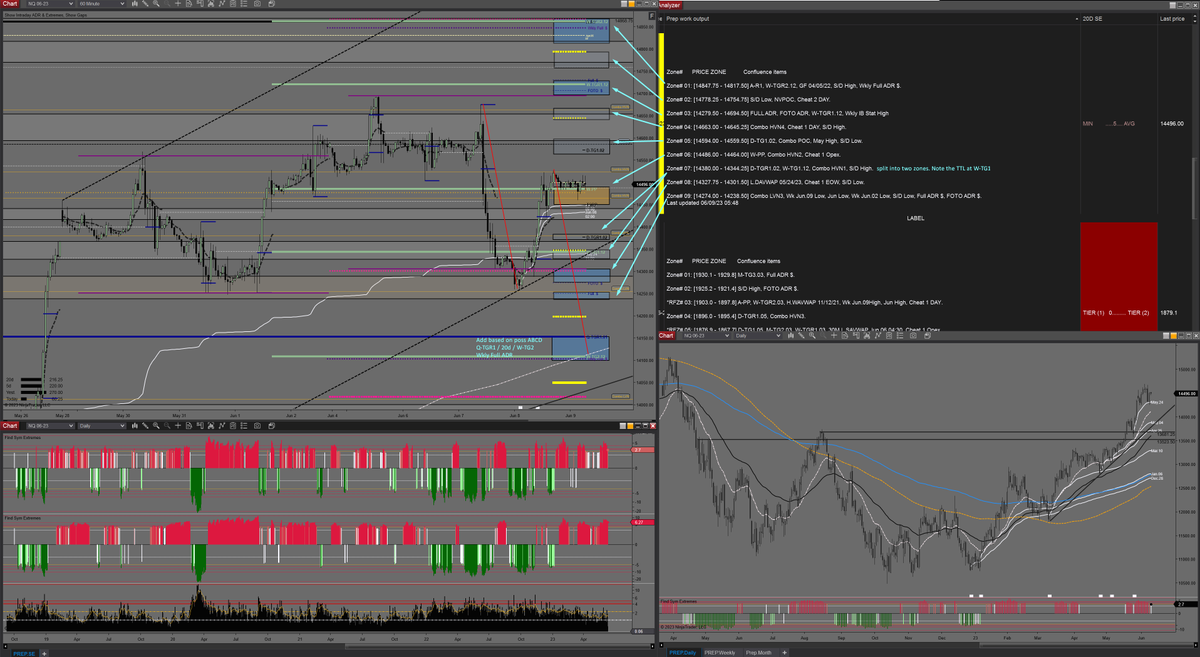Select crosshair cursor on bottom-right Daily chart
This screenshot has width=1200, height=657.
coord(834,335)
